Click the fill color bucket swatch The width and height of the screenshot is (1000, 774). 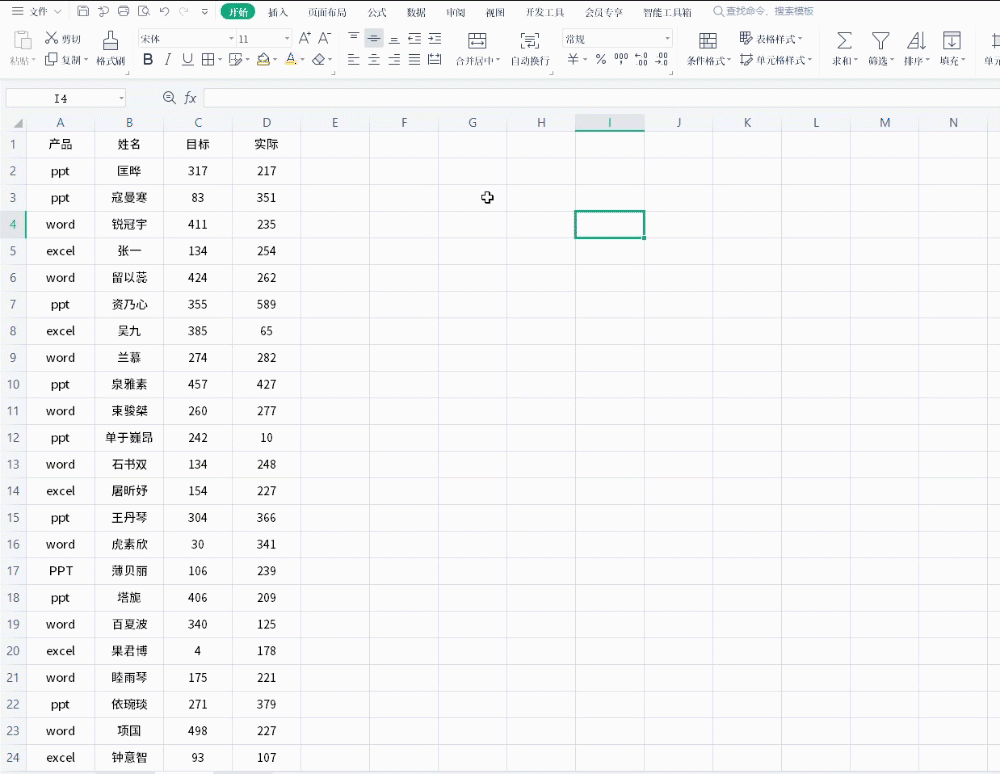(x=263, y=60)
